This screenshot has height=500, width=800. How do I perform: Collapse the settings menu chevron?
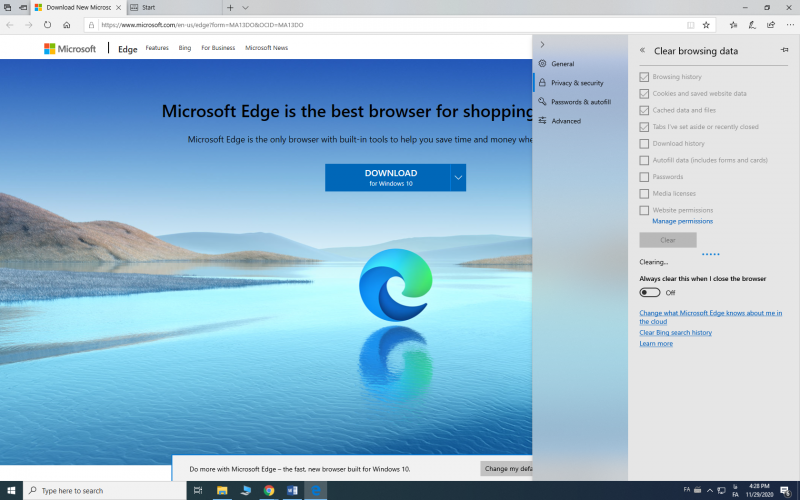click(542, 45)
